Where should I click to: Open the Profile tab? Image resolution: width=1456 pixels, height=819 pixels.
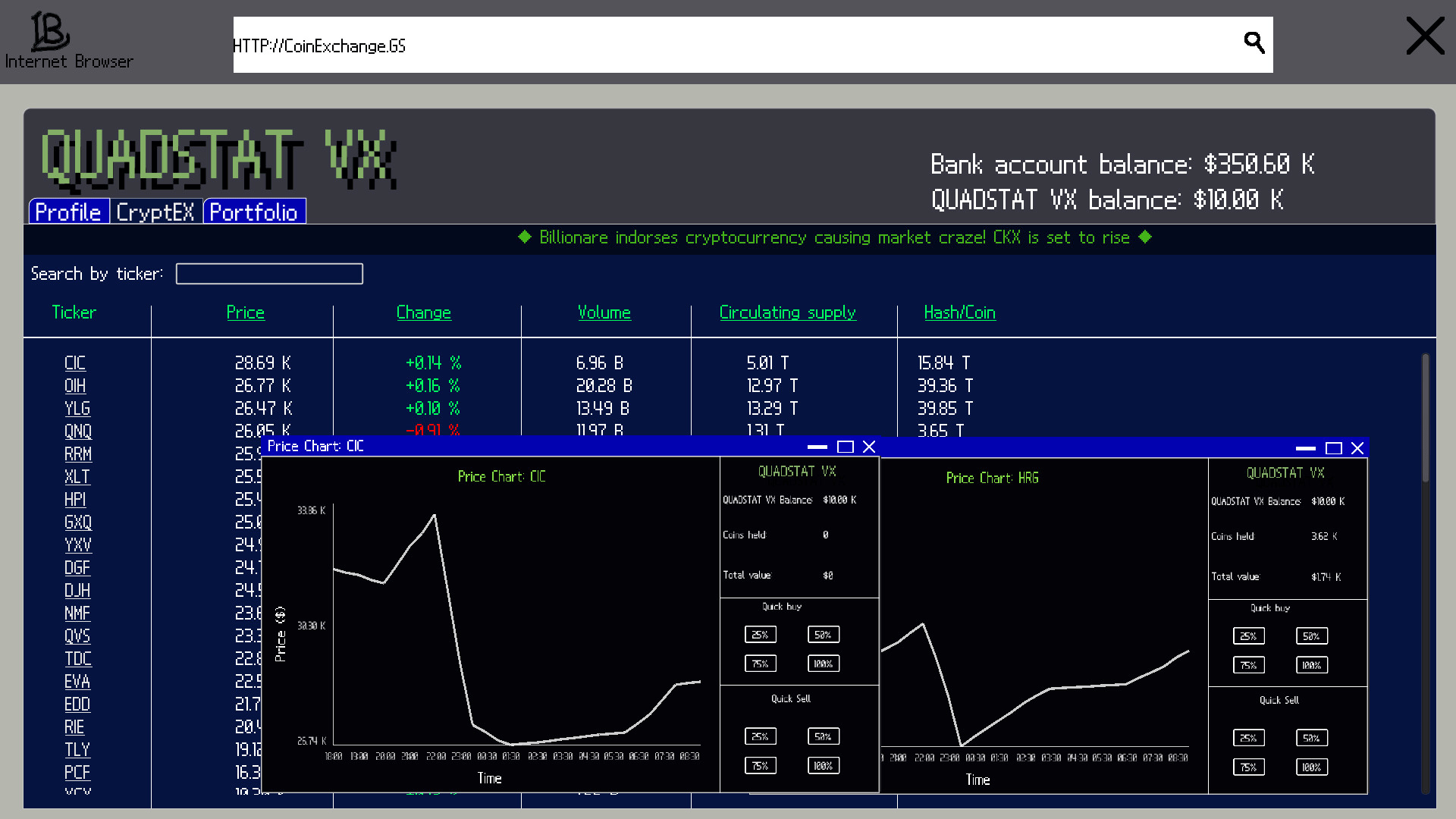[68, 212]
